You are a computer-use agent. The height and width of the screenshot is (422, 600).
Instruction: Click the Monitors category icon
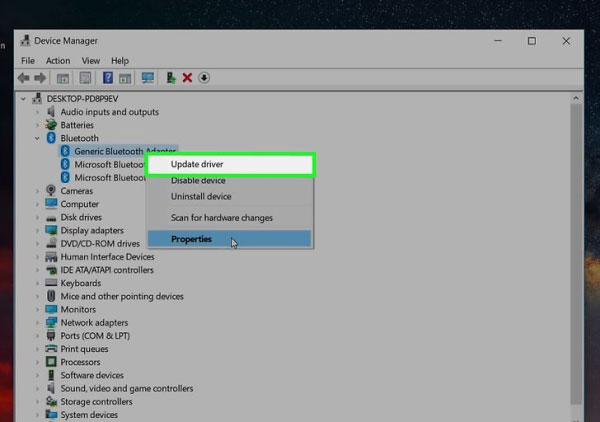(x=51, y=309)
